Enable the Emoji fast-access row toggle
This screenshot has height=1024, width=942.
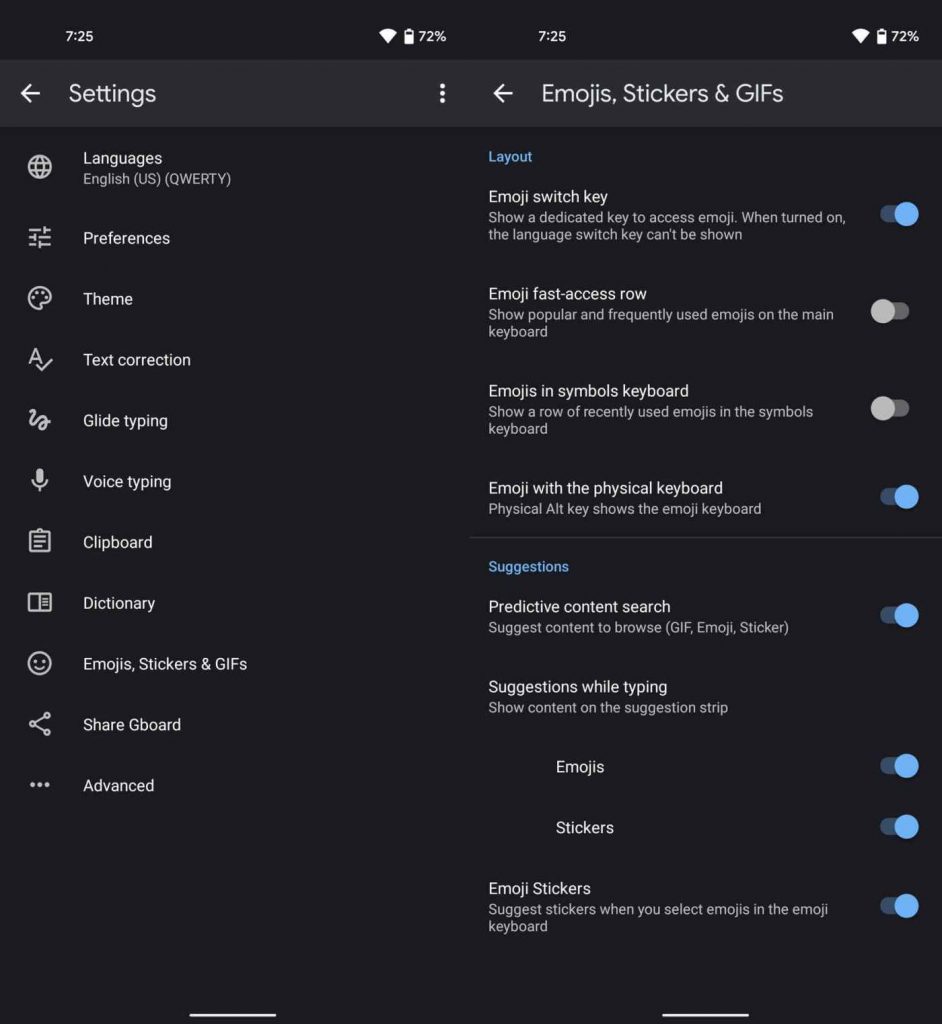pos(890,311)
